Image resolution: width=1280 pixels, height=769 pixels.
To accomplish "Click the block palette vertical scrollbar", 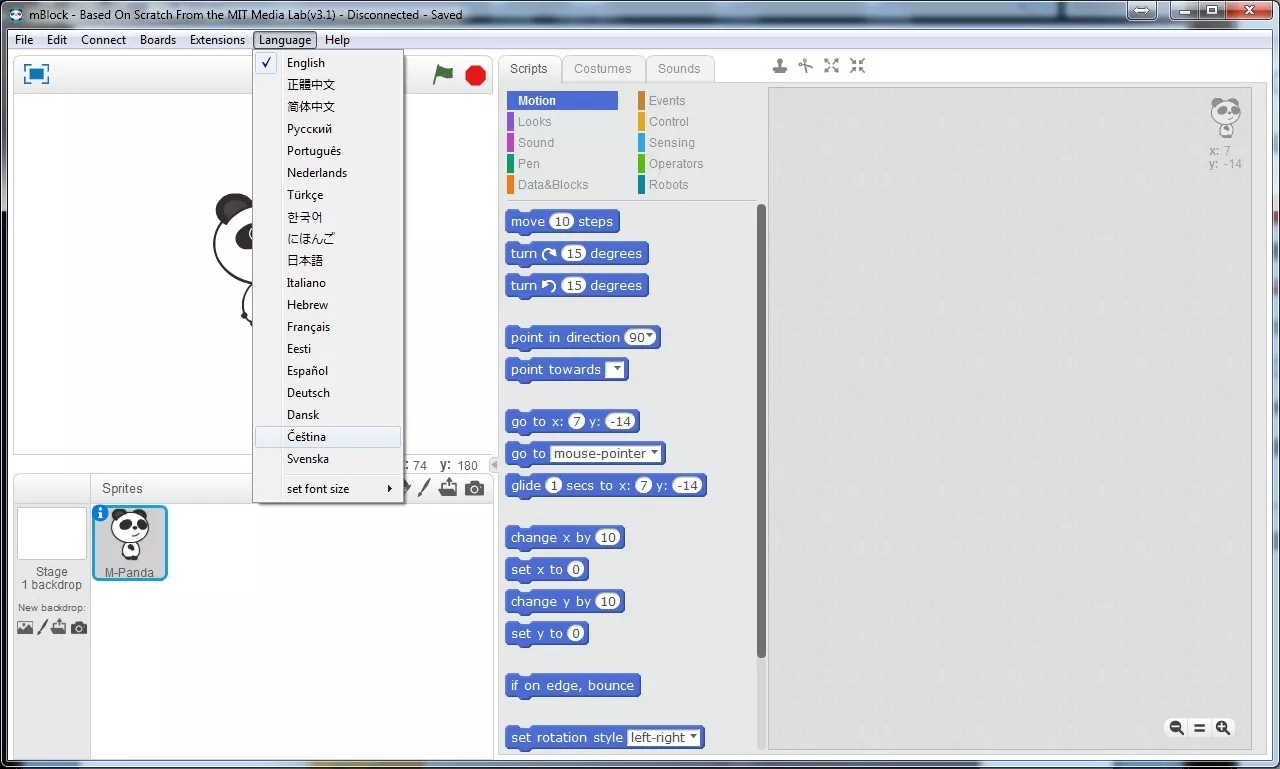I will point(761,430).
